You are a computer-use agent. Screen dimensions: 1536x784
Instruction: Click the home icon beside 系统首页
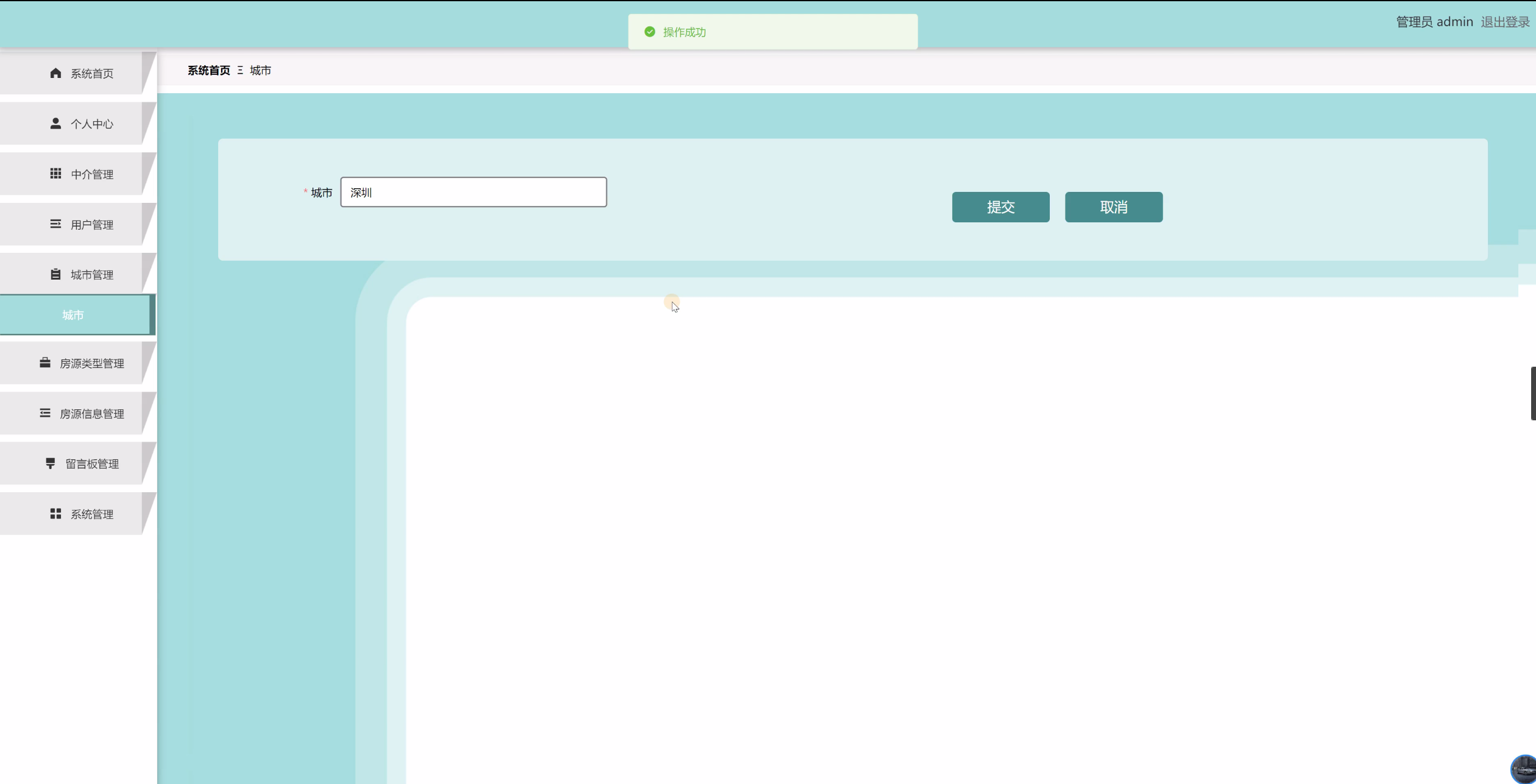[x=55, y=73]
